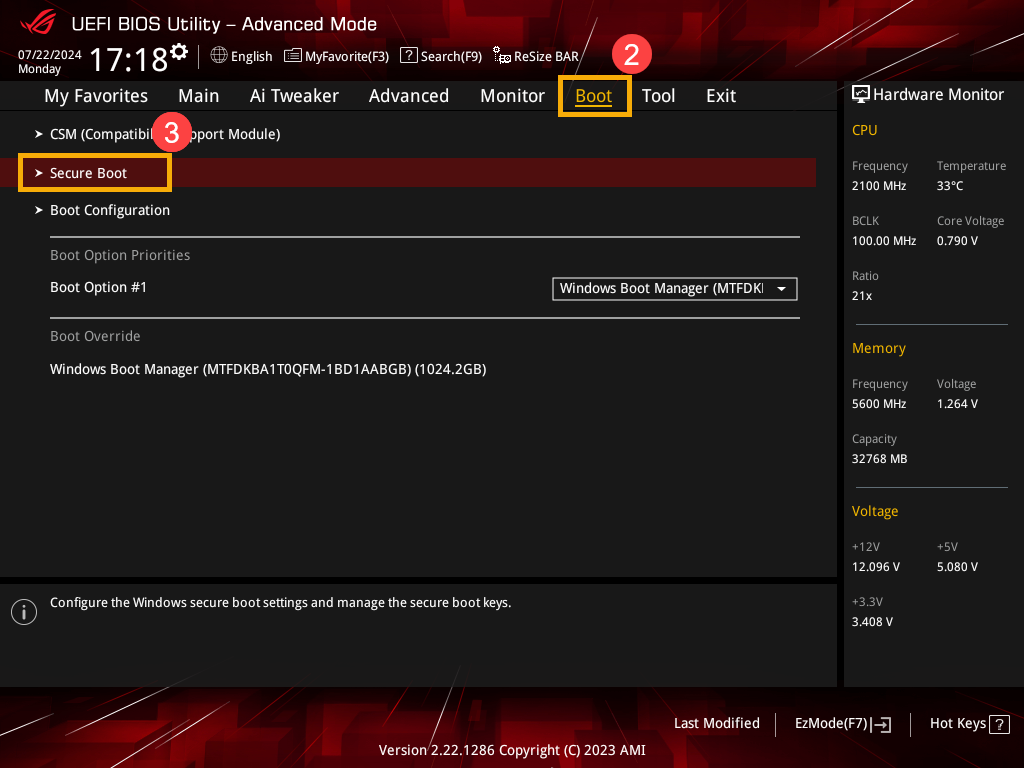
Task: Open the Boot Option #1 dropdown
Action: pyautogui.click(x=674, y=288)
